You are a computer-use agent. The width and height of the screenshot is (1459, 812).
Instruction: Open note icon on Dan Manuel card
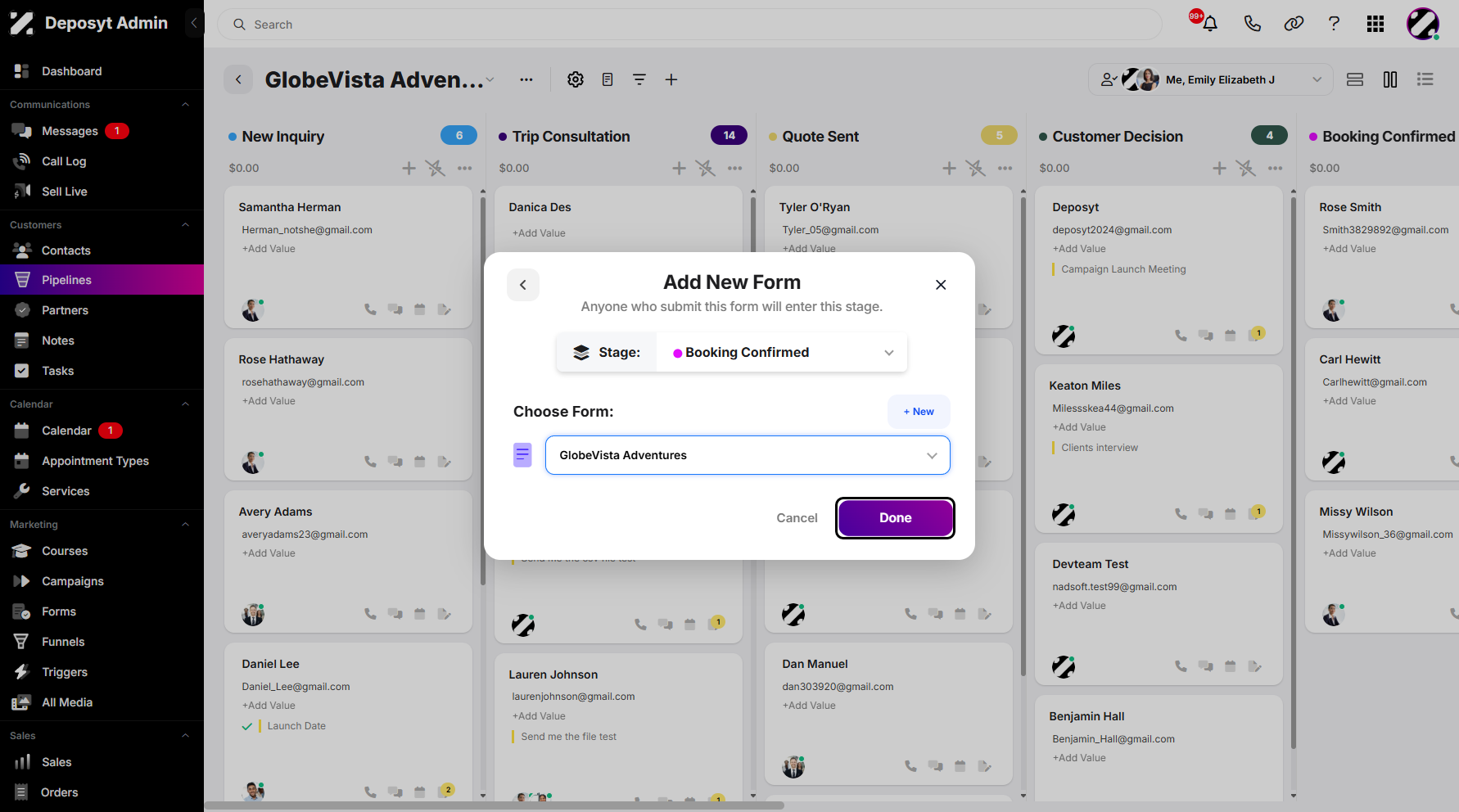[985, 766]
